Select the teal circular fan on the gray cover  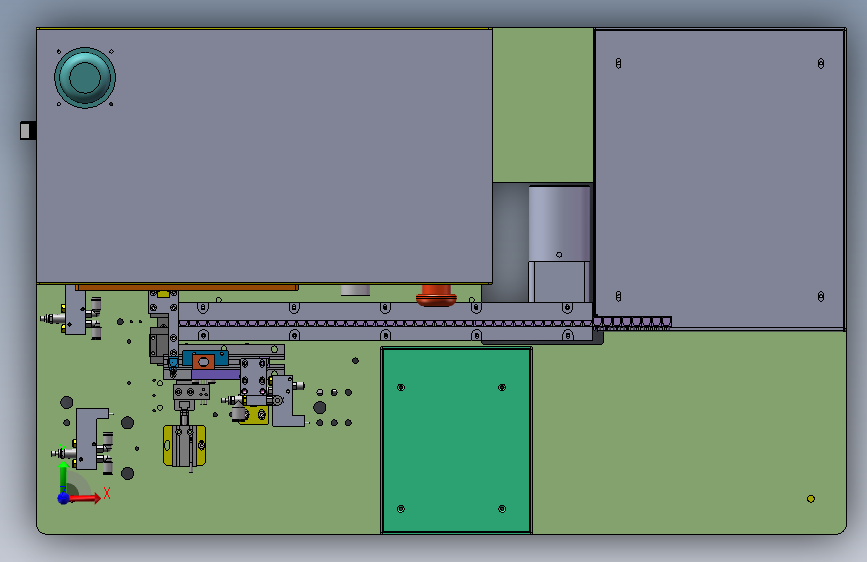coord(85,77)
